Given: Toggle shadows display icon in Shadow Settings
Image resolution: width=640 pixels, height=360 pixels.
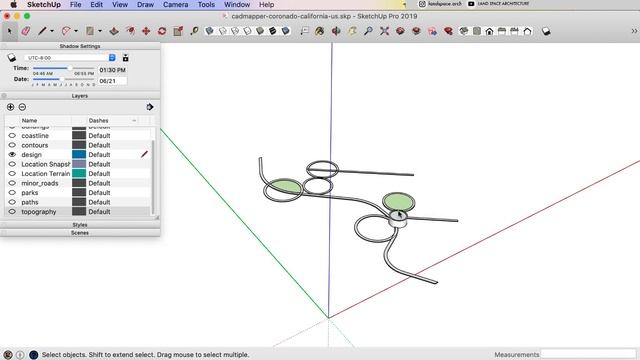Looking at the screenshot, I should tap(11, 58).
